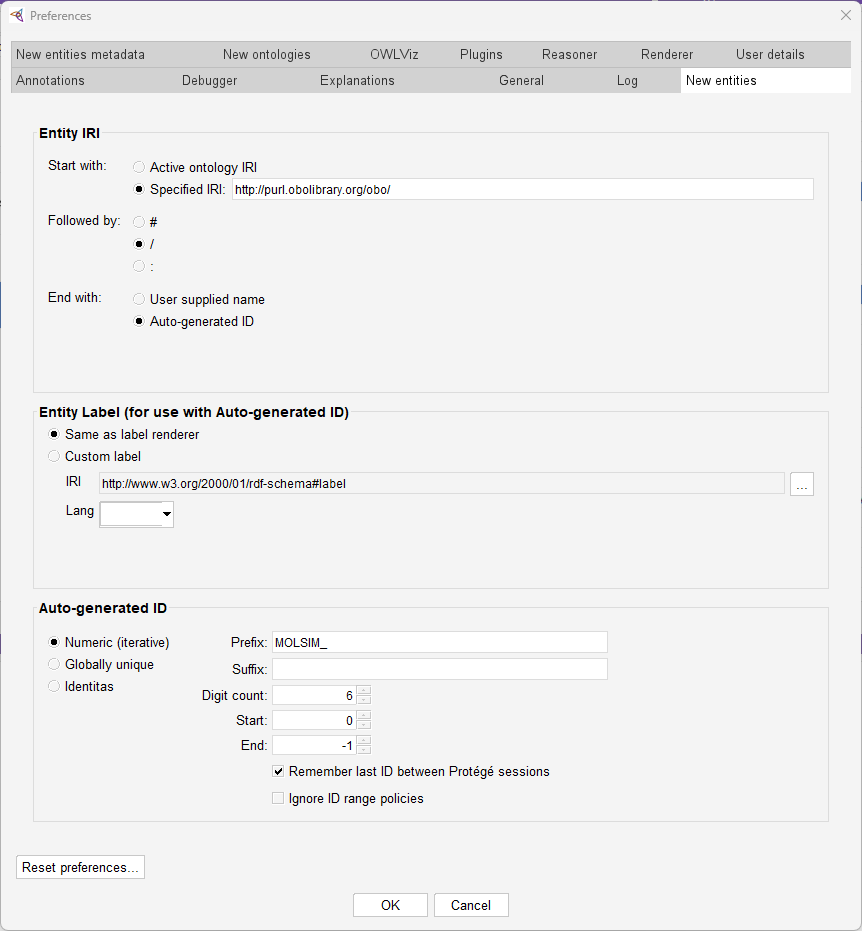Click the IRI browse ellipsis button
The height and width of the screenshot is (931, 862).
pyautogui.click(x=801, y=484)
